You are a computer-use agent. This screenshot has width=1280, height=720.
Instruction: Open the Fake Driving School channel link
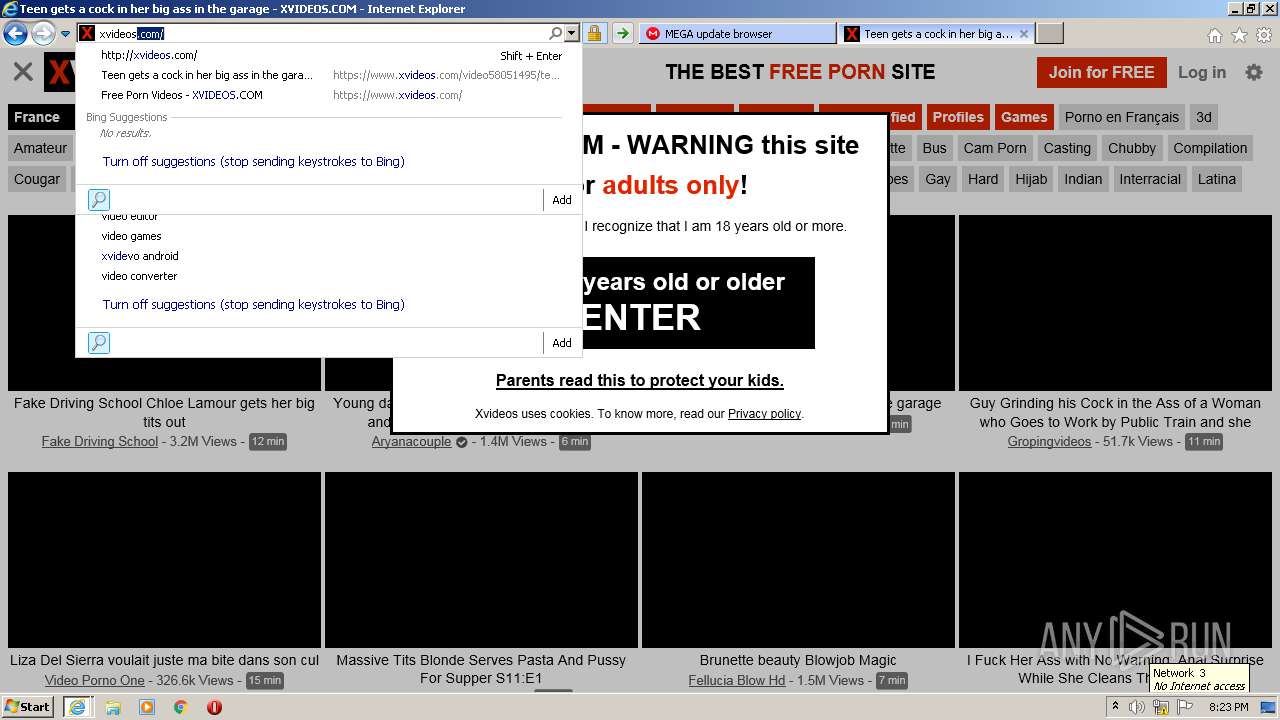(100, 441)
